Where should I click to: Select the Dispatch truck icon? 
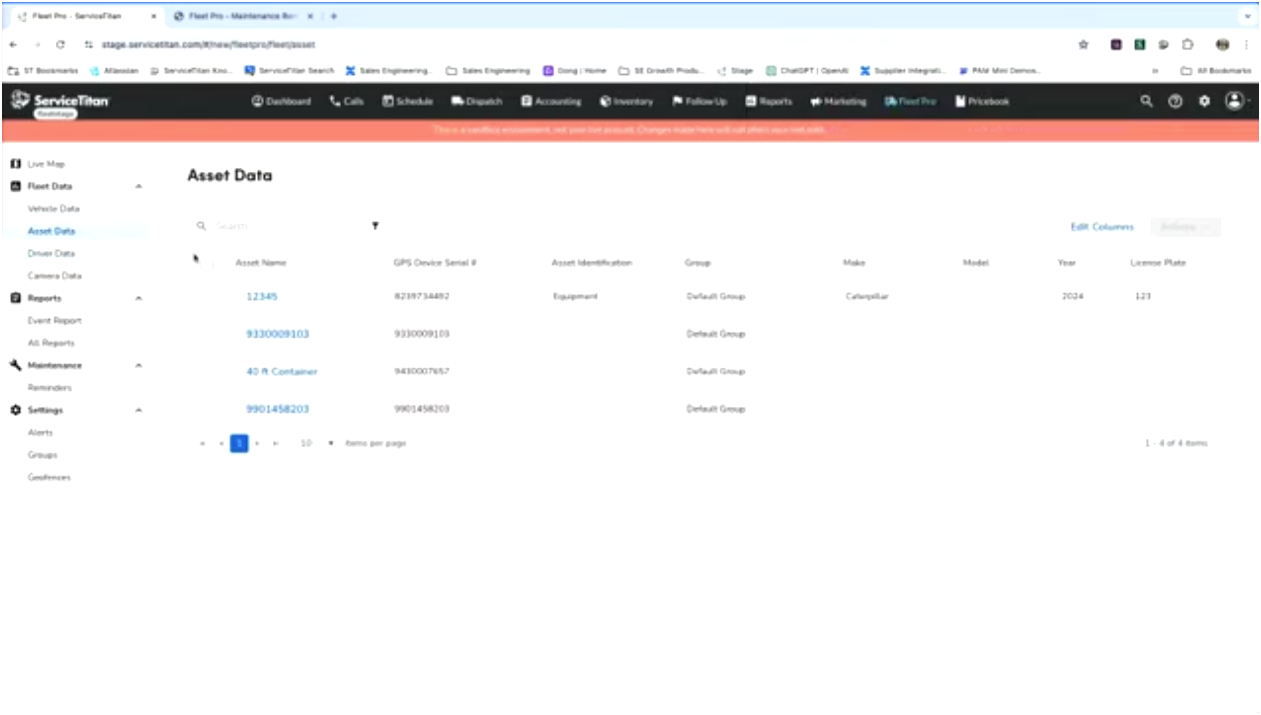click(457, 101)
